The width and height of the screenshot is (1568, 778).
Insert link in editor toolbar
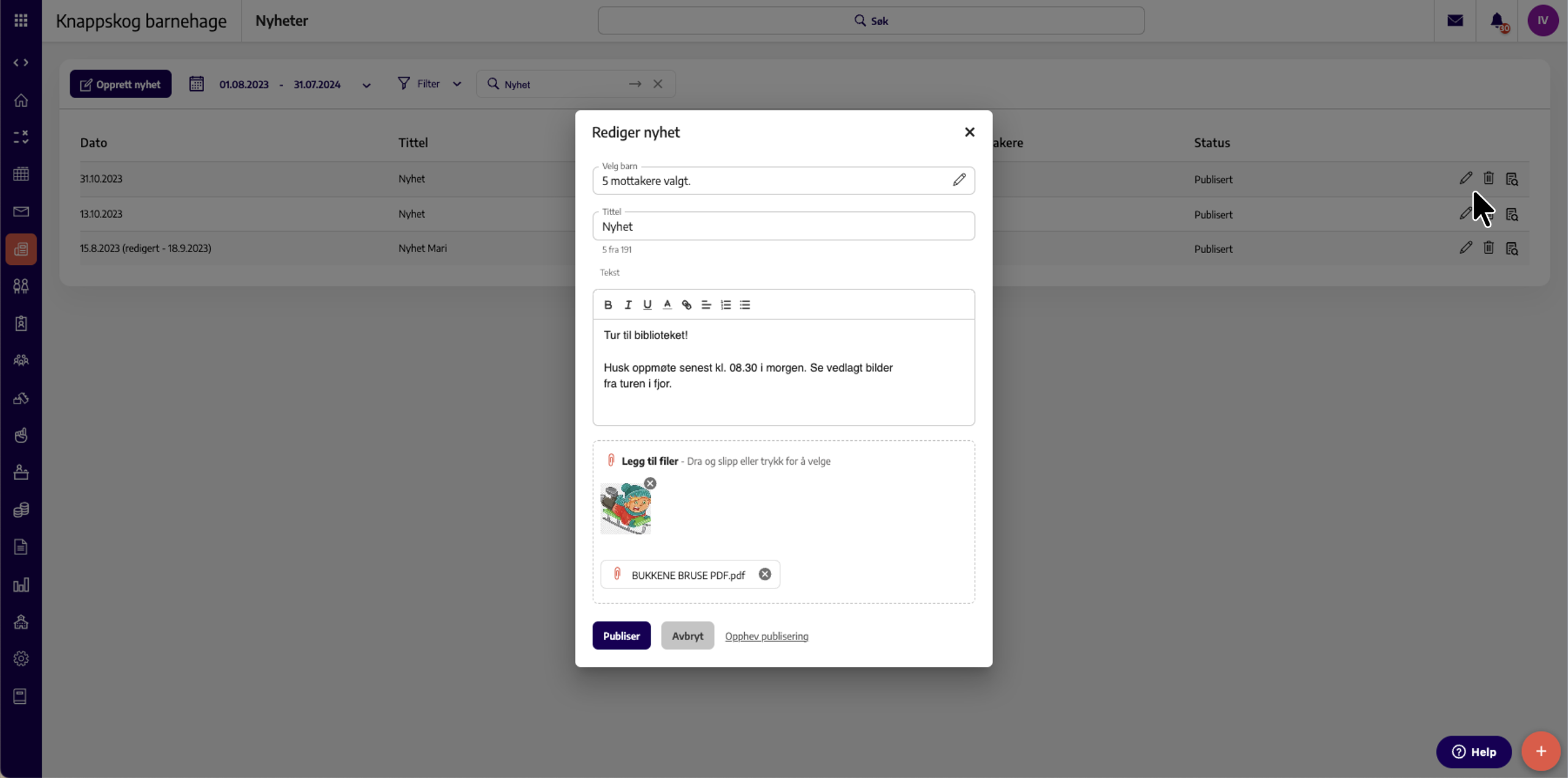coord(687,305)
